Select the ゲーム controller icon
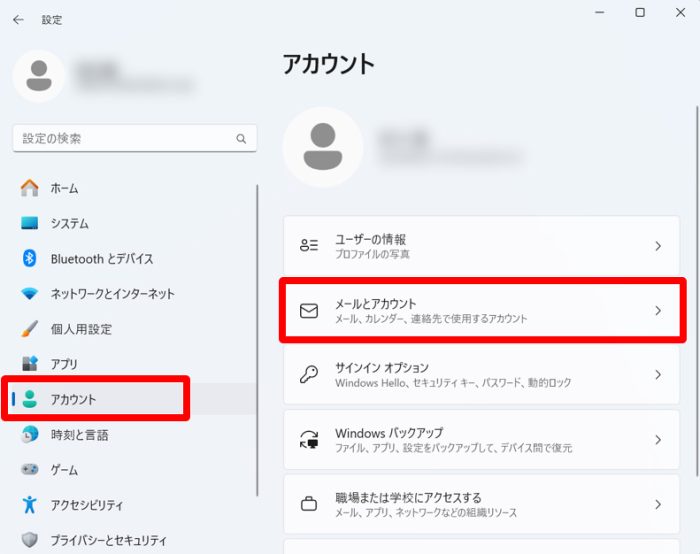The width and height of the screenshot is (700, 554). (30, 470)
